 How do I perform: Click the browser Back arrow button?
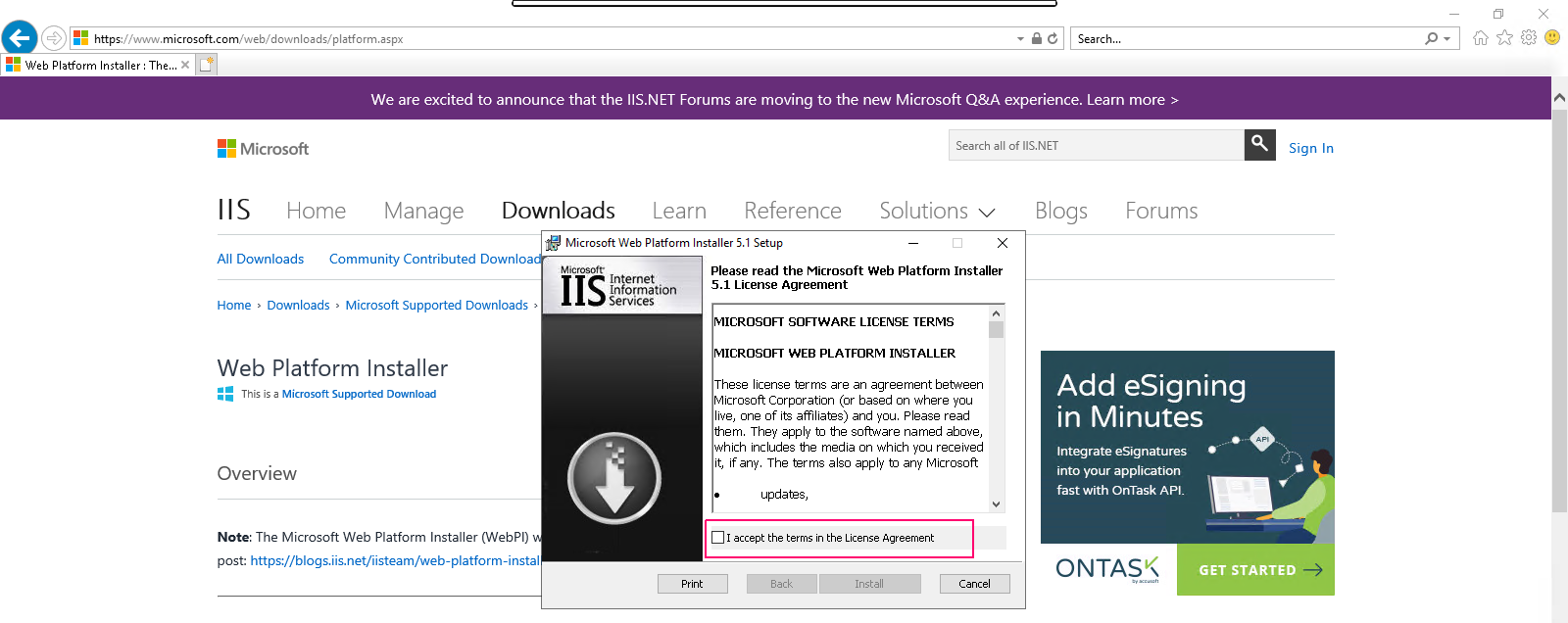(x=20, y=38)
